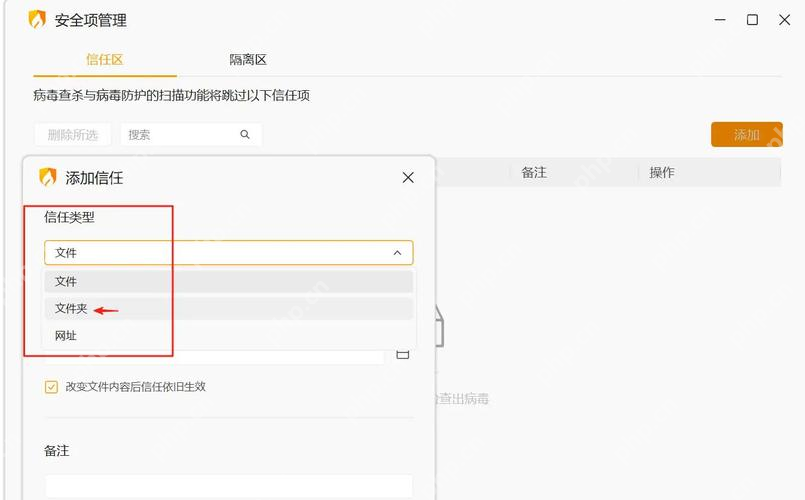
Task: Select 网址 from the dropdown list
Action: coord(228,336)
